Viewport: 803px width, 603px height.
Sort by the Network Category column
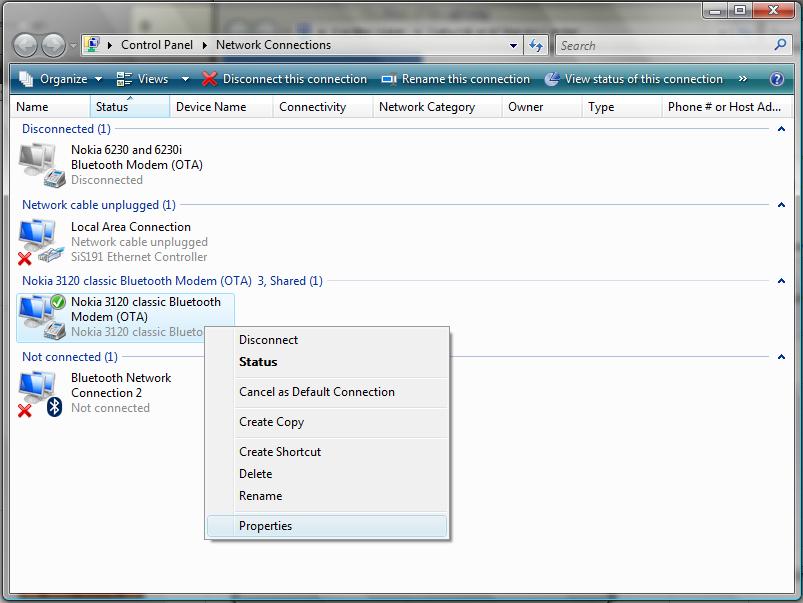coord(437,107)
